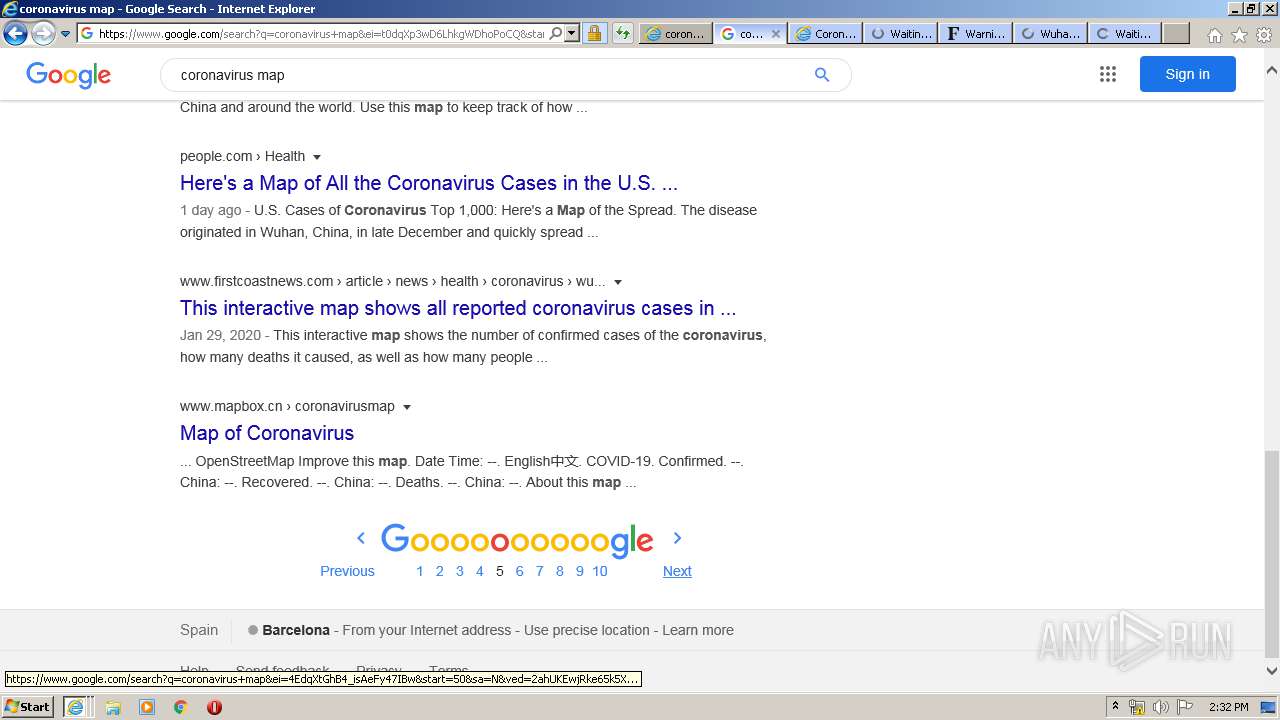This screenshot has width=1280, height=720.
Task: Click the 2:32 PM clock
Action: tap(1228, 707)
